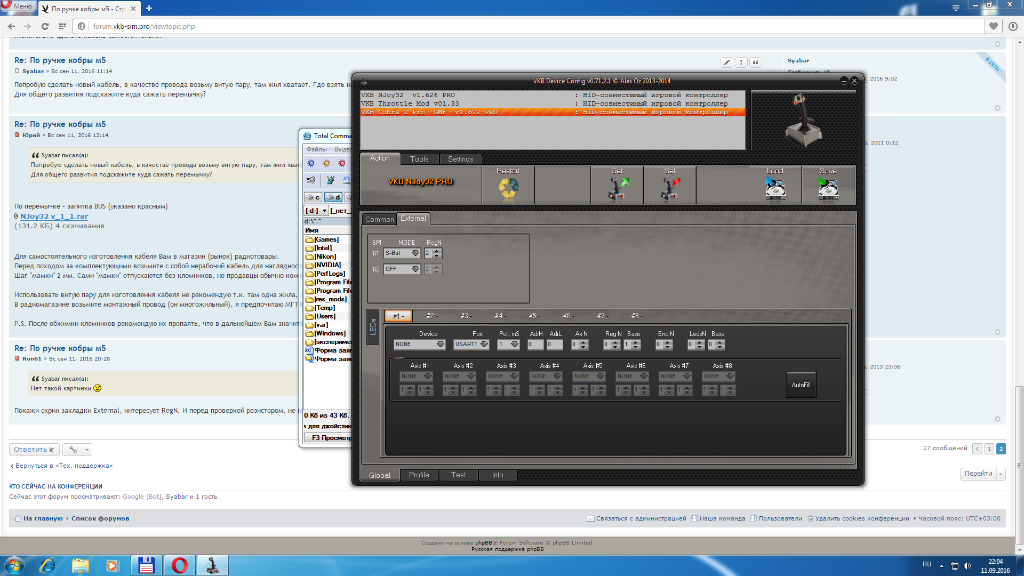1024x576 pixels.
Task: Click the Opera icon in the Windows taskbar
Action: pos(181,564)
